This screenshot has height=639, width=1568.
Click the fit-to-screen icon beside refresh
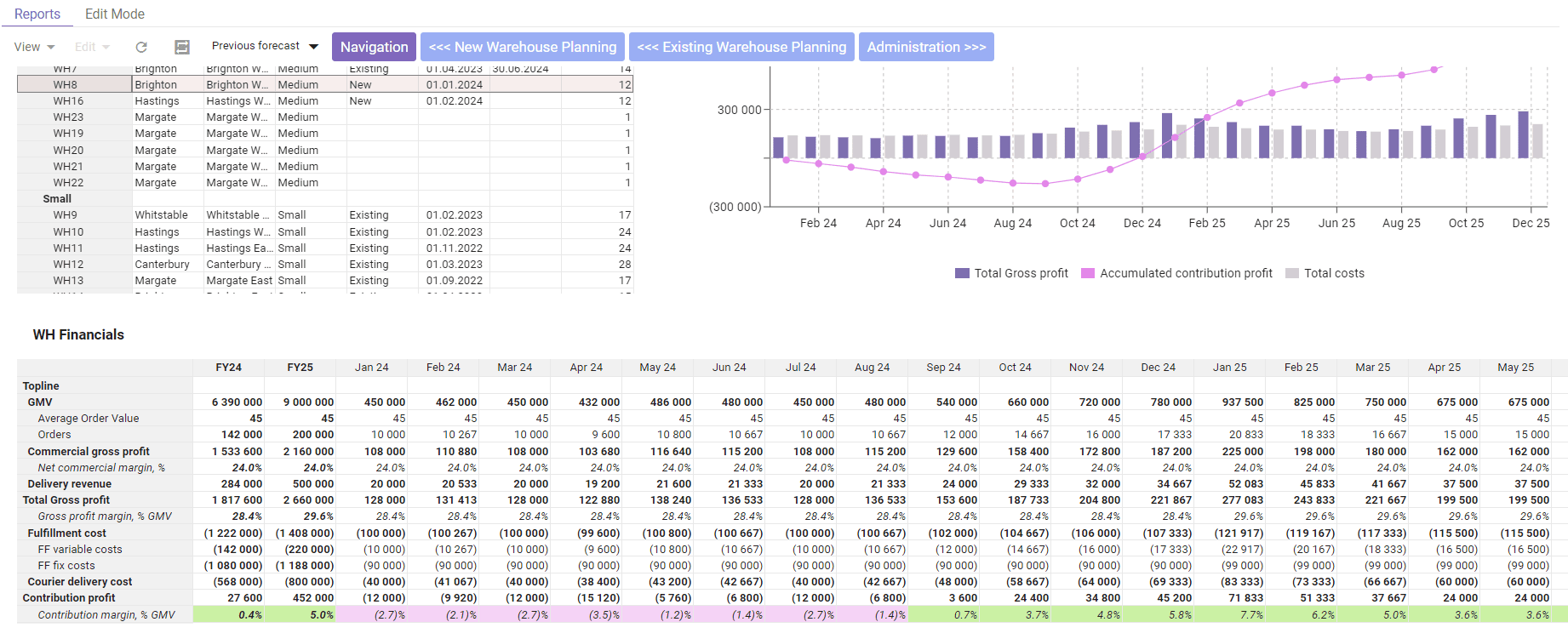181,47
